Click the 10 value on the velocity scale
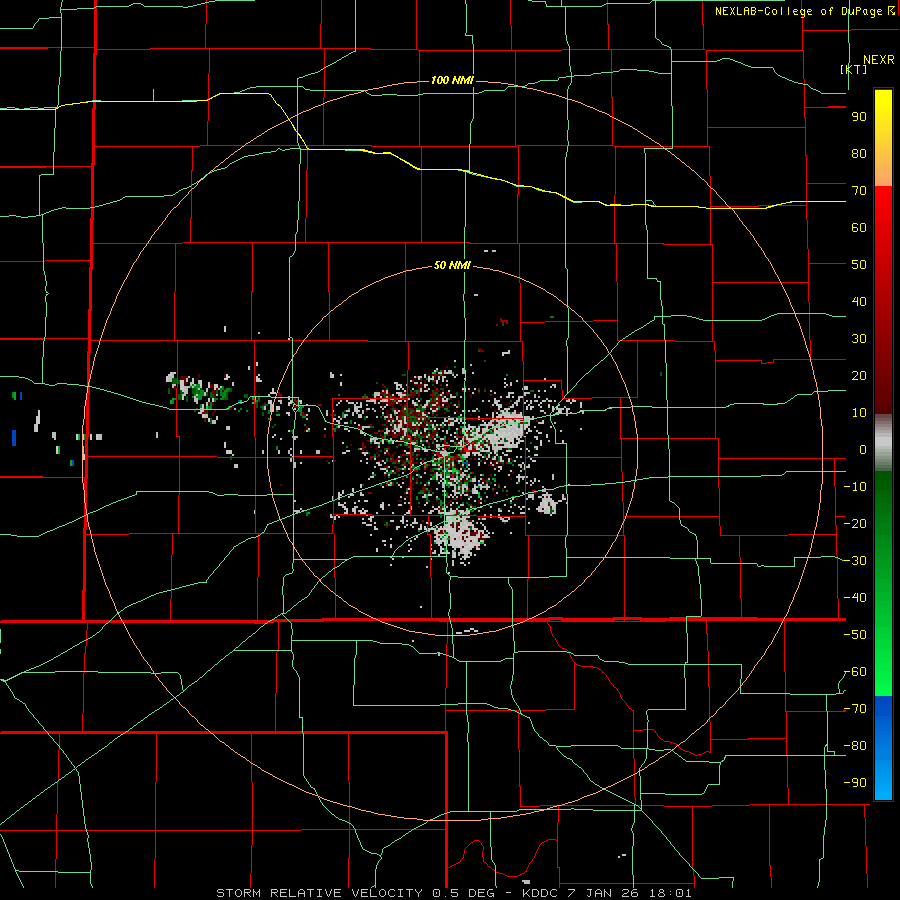Screen dimensions: 900x900 pyautogui.click(x=859, y=413)
